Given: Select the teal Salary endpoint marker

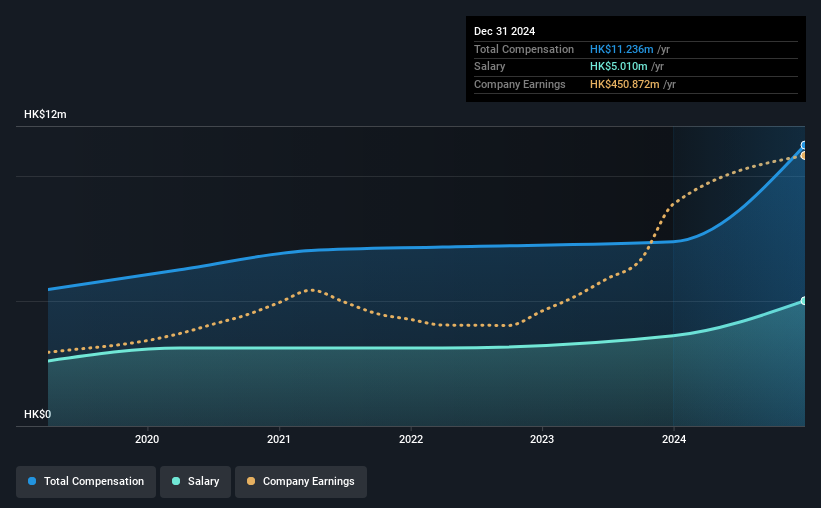Looking at the screenshot, I should (x=804, y=301).
